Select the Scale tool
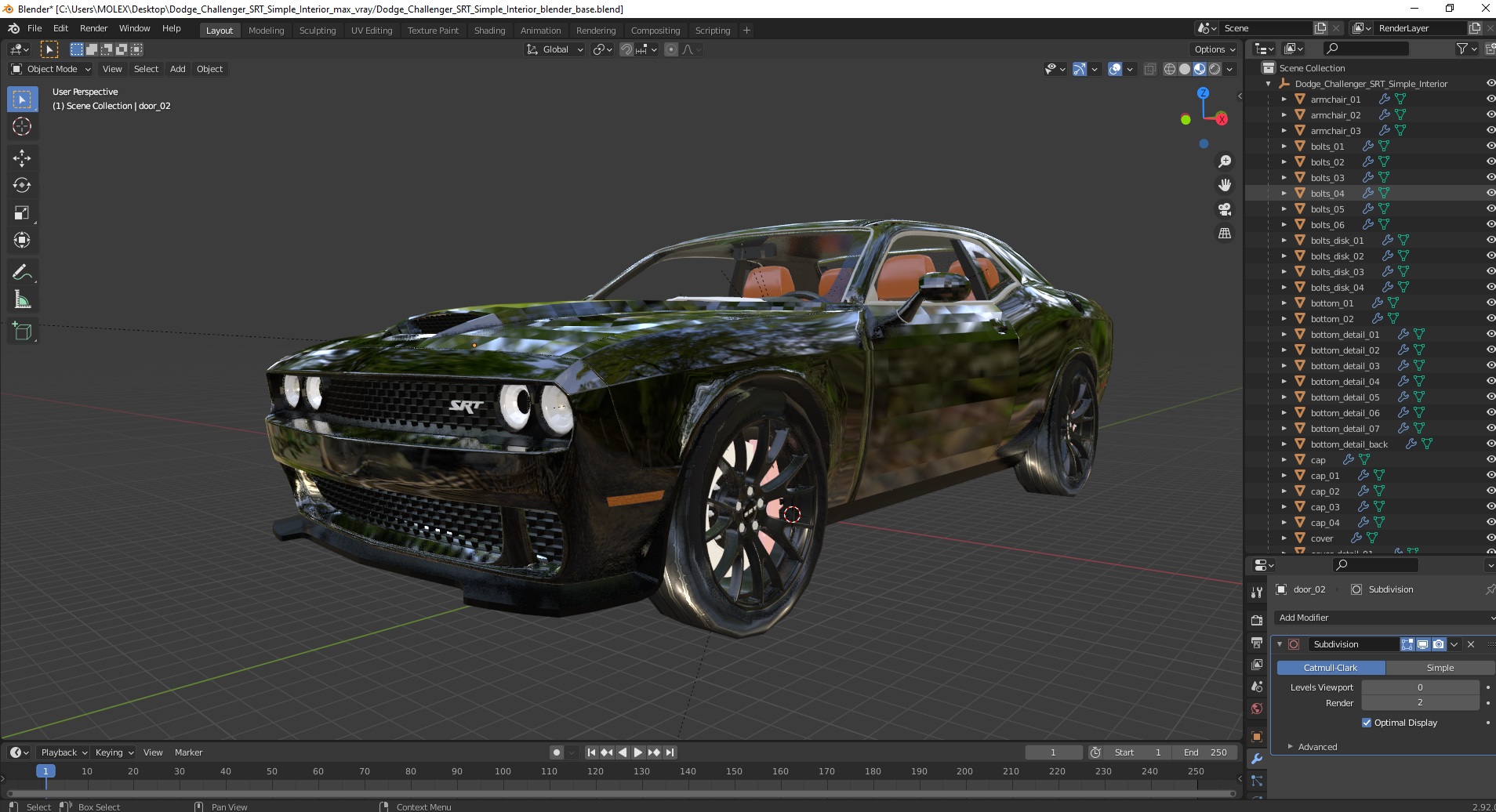The height and width of the screenshot is (812, 1496). coord(22,213)
